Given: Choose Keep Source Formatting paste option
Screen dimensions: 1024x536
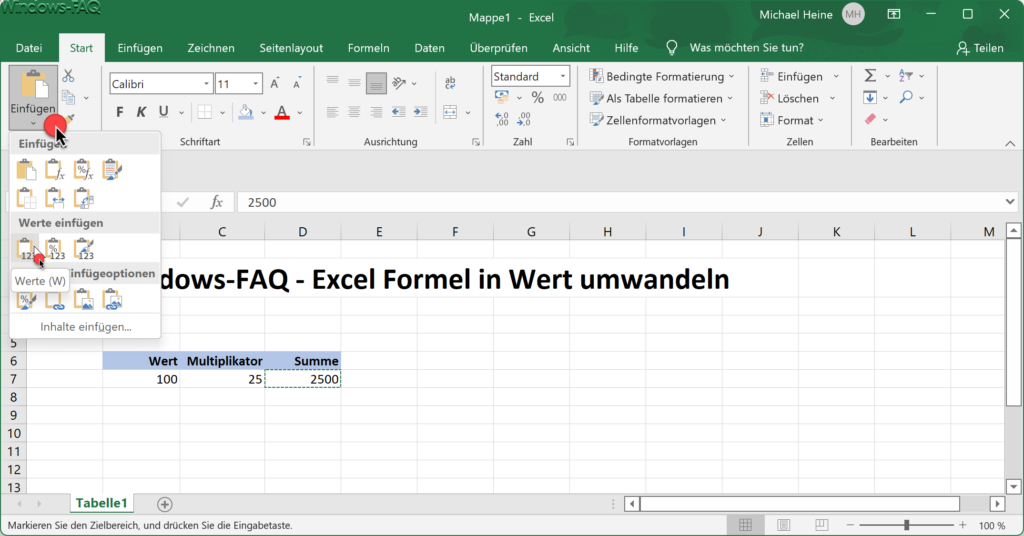Looking at the screenshot, I should coord(112,170).
